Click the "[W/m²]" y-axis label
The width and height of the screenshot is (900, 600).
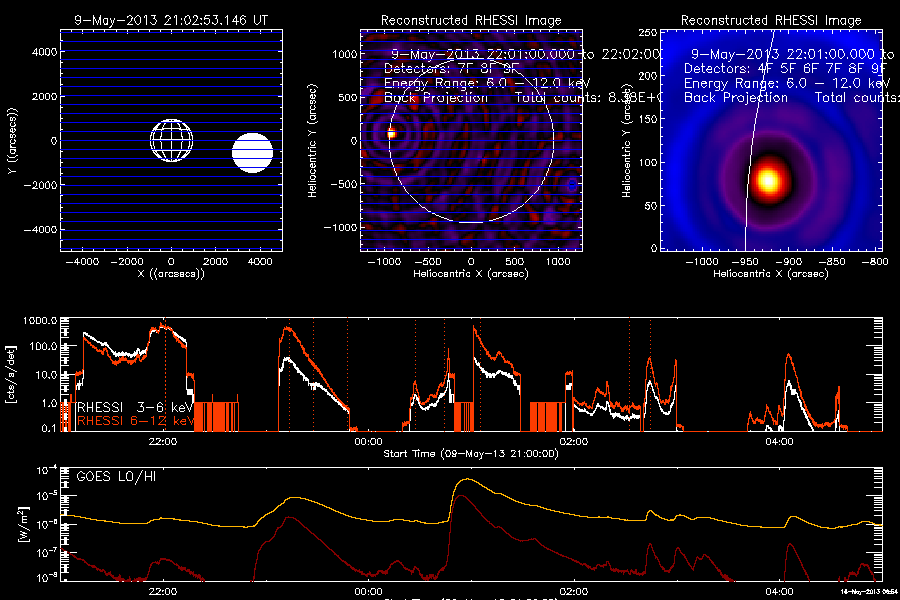pyautogui.click(x=23, y=525)
